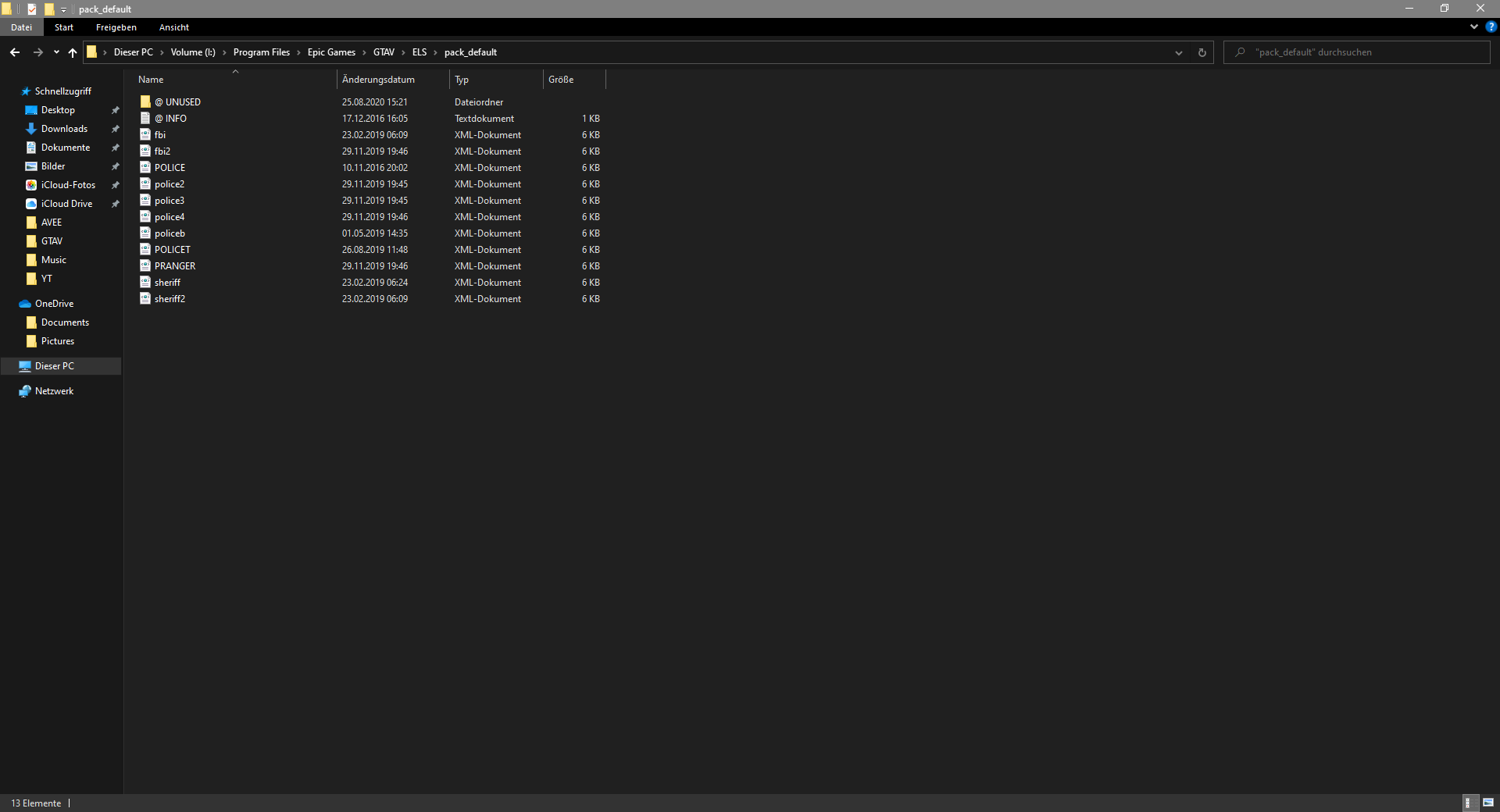The image size is (1500, 812).
Task: Expand the chevron after Epic Games in path
Action: [364, 52]
